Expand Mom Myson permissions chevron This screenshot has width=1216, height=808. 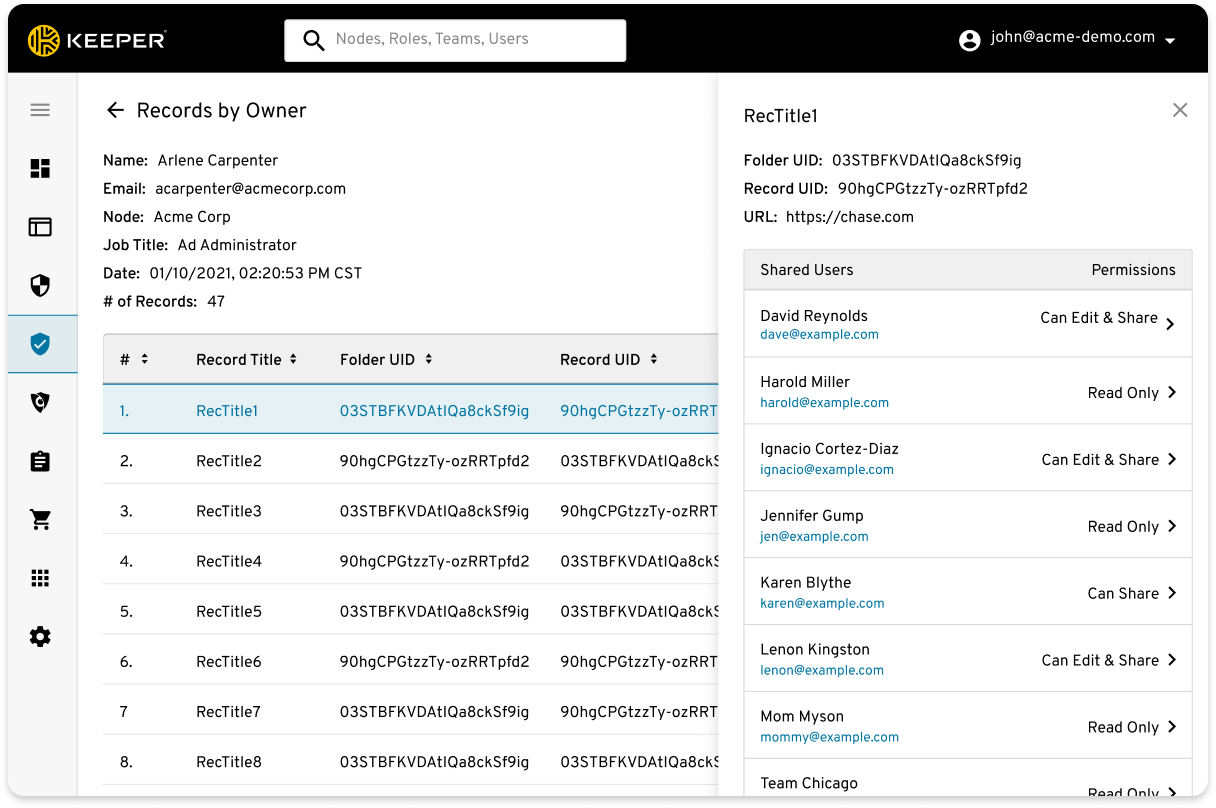1172,727
